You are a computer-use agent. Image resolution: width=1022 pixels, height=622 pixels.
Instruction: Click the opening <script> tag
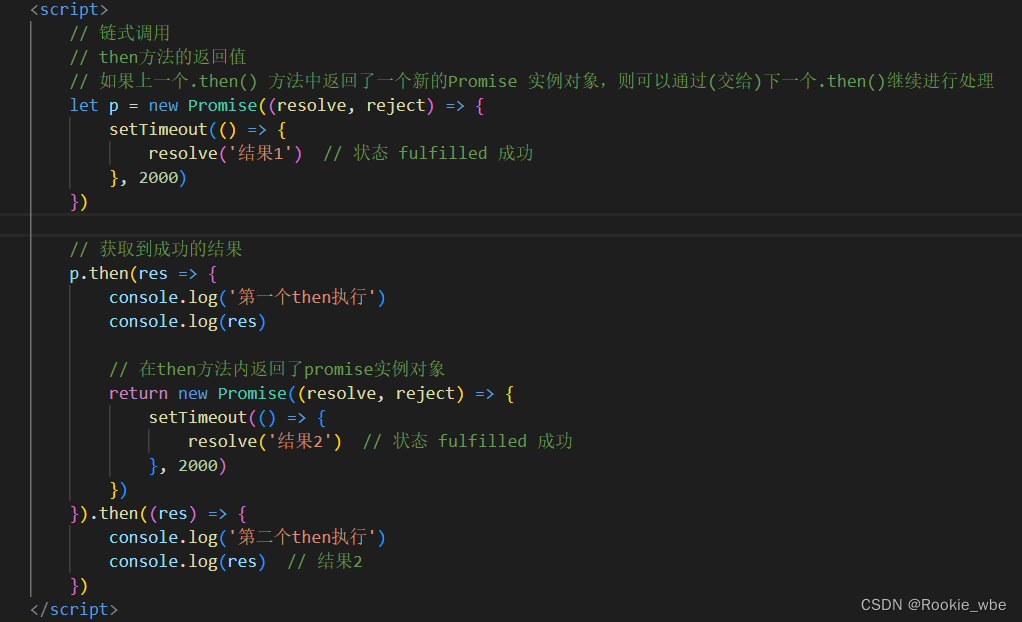click(x=69, y=9)
